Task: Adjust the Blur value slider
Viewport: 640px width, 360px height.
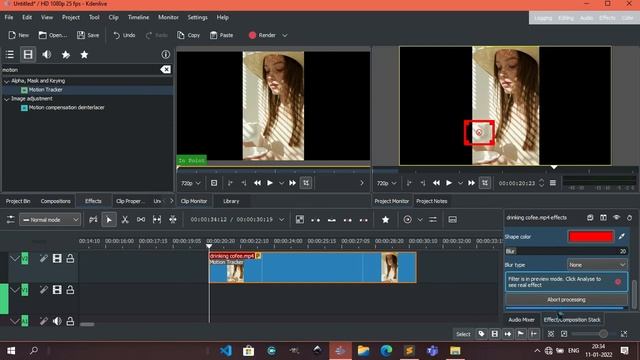Action: click(566, 251)
